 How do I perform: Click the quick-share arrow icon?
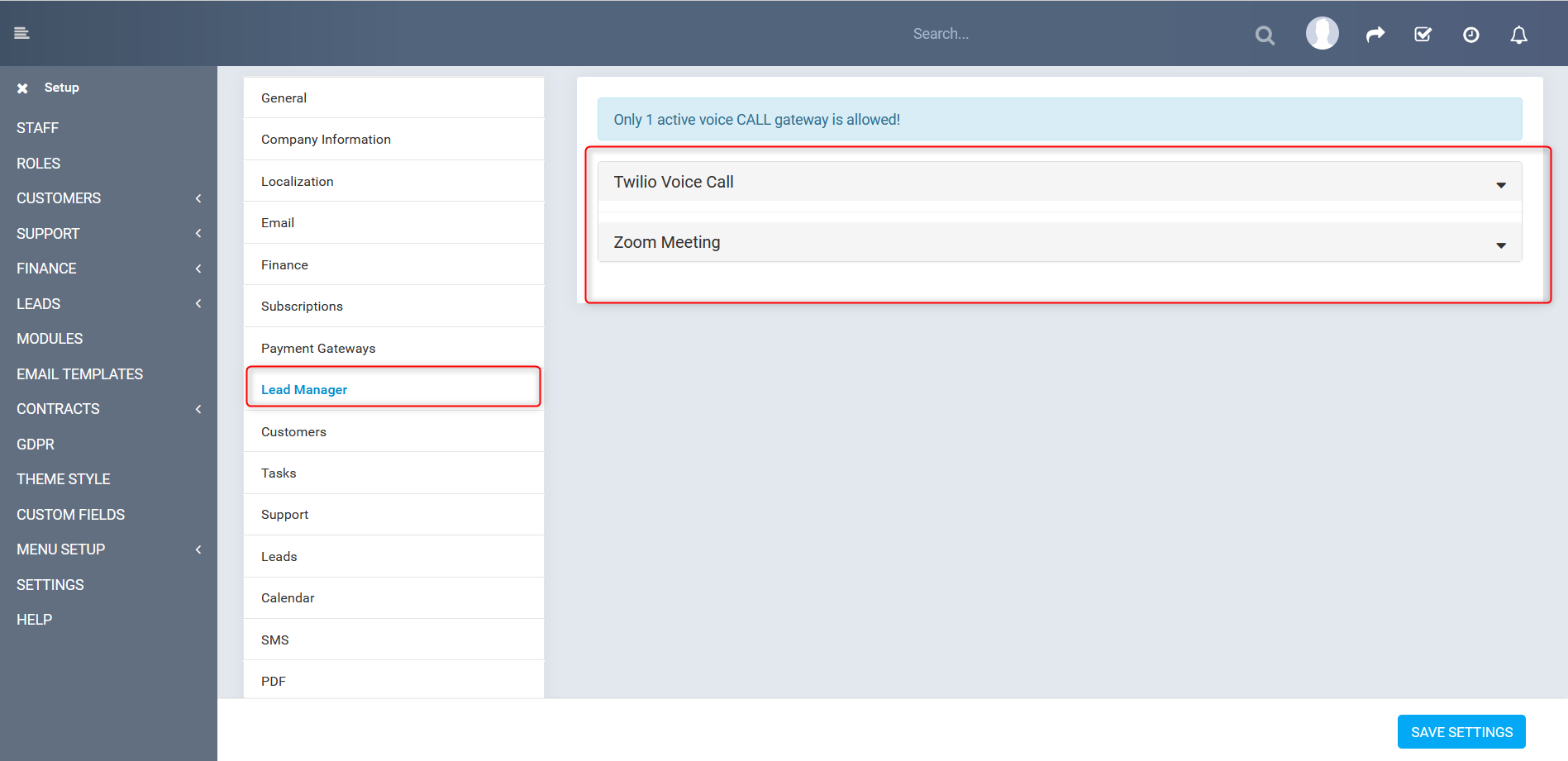click(x=1375, y=35)
